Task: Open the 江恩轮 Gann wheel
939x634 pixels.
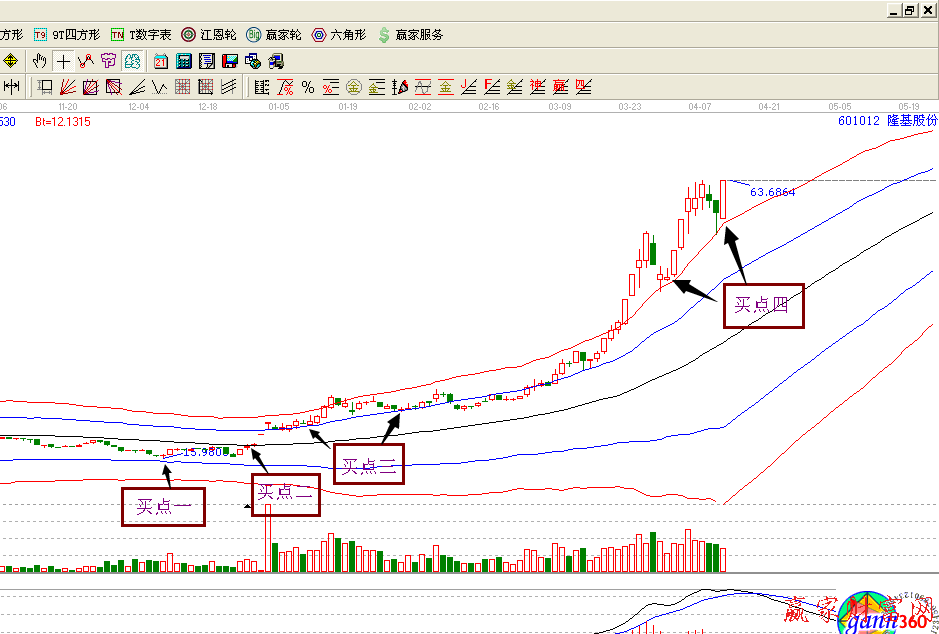Action: [209, 34]
